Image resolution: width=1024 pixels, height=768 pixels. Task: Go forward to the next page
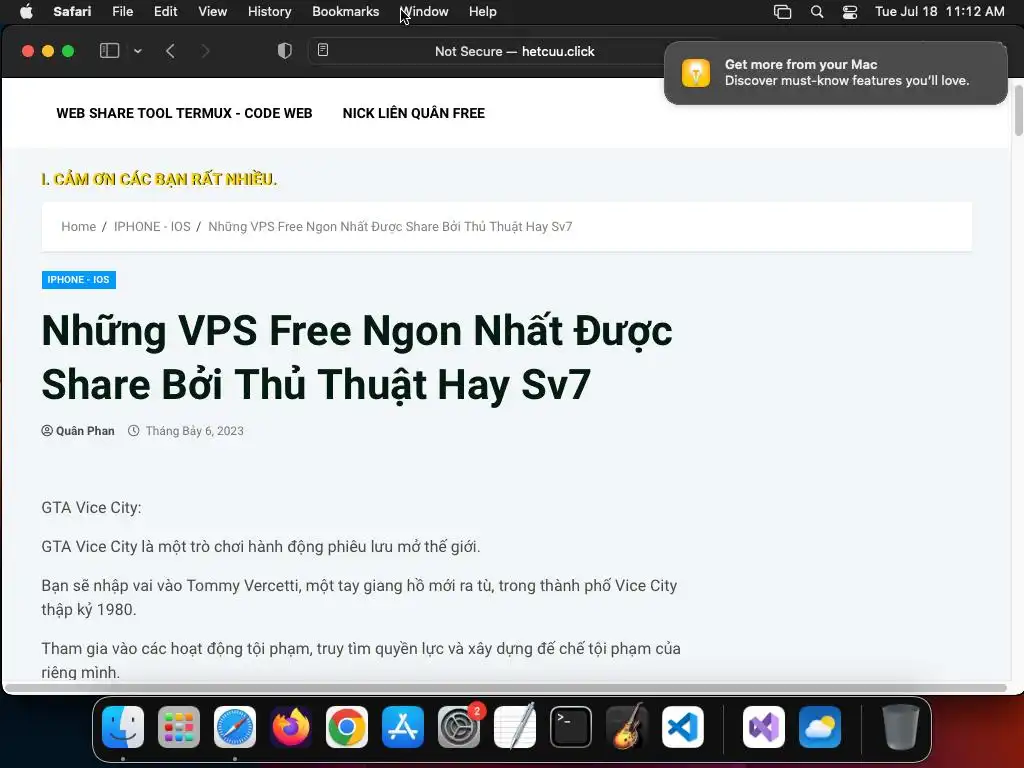tap(205, 51)
